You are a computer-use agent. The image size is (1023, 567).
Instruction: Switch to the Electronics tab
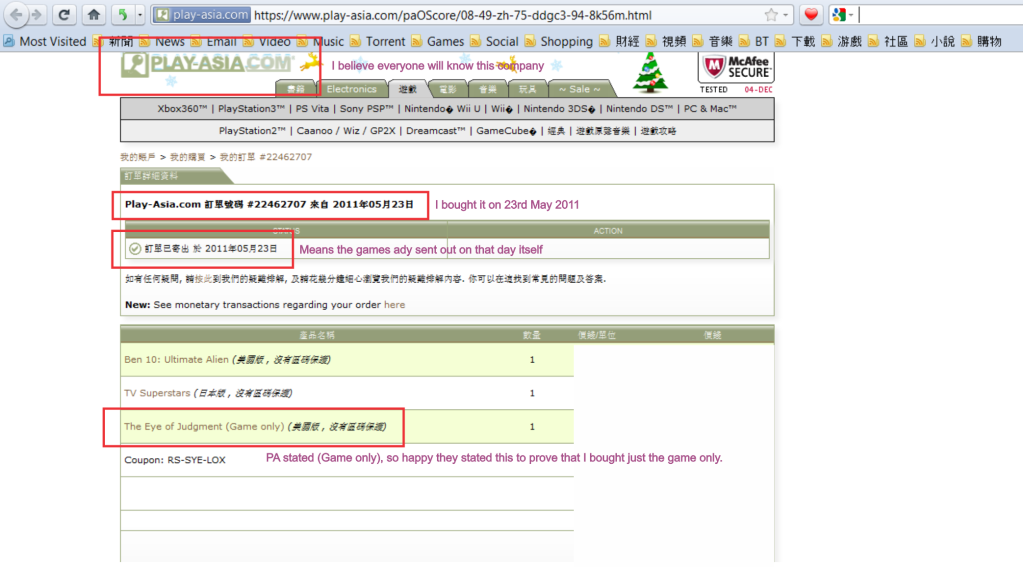(351, 89)
